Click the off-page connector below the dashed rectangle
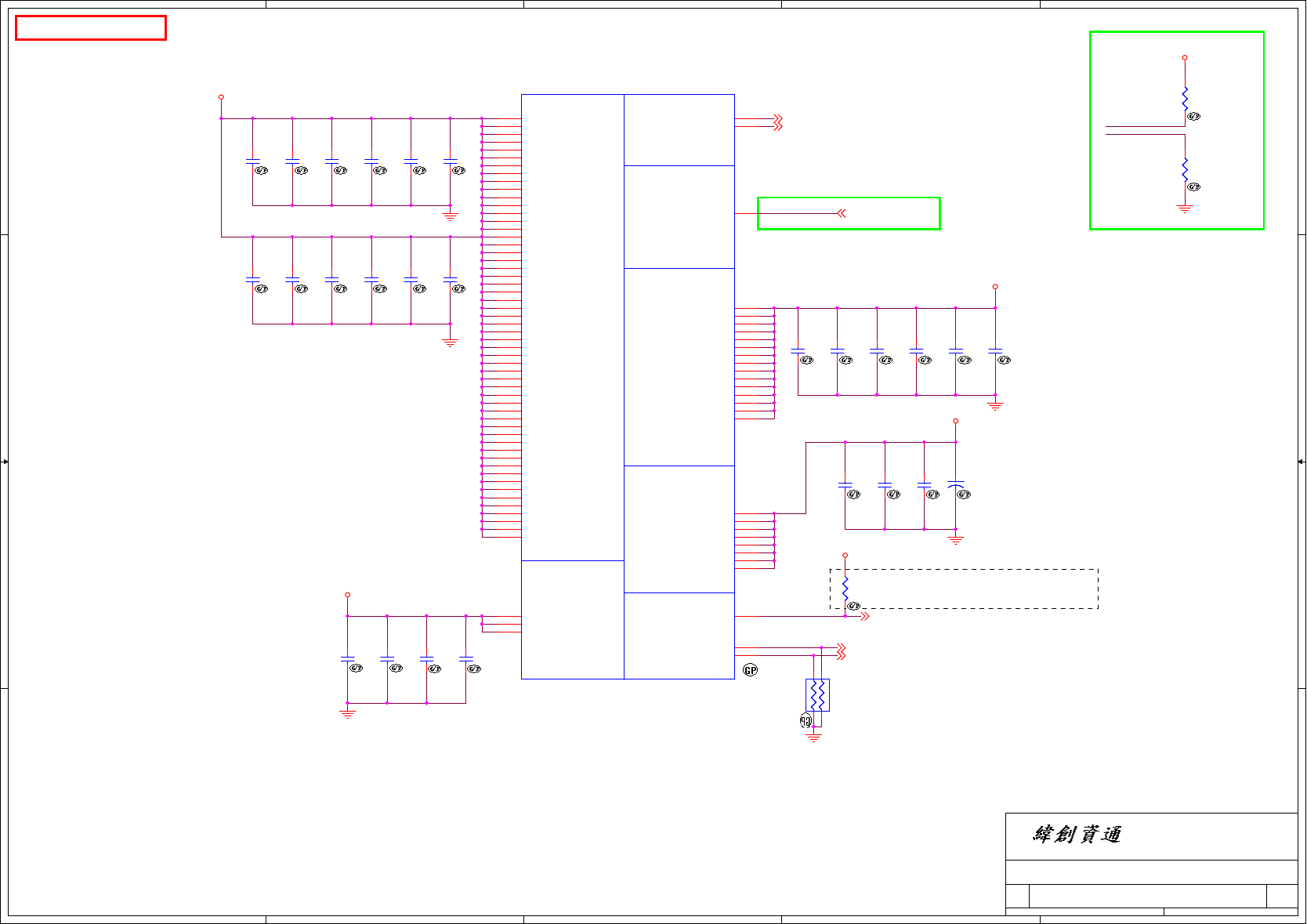1307x924 pixels. coord(864,617)
